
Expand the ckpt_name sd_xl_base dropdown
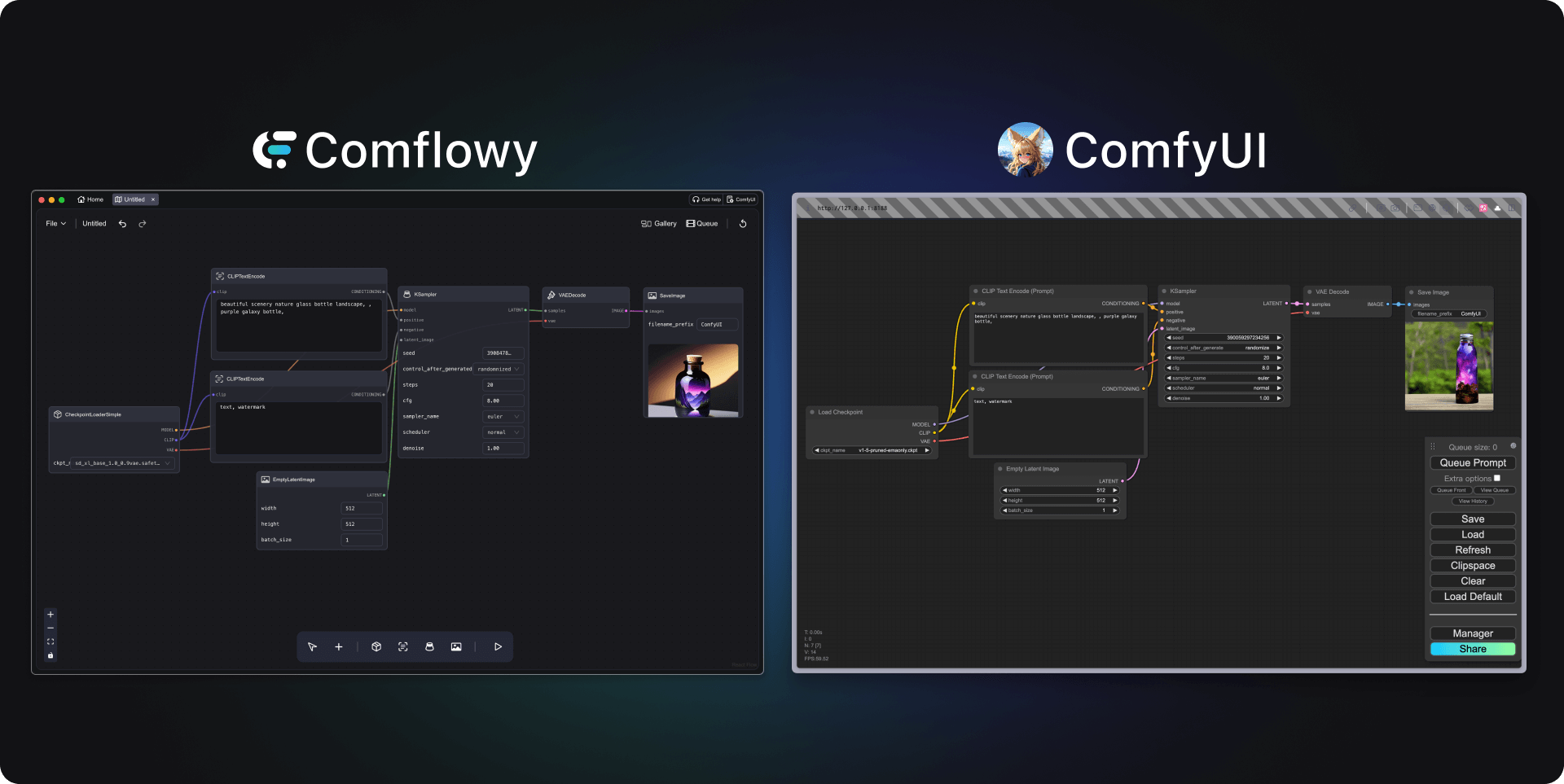point(122,463)
